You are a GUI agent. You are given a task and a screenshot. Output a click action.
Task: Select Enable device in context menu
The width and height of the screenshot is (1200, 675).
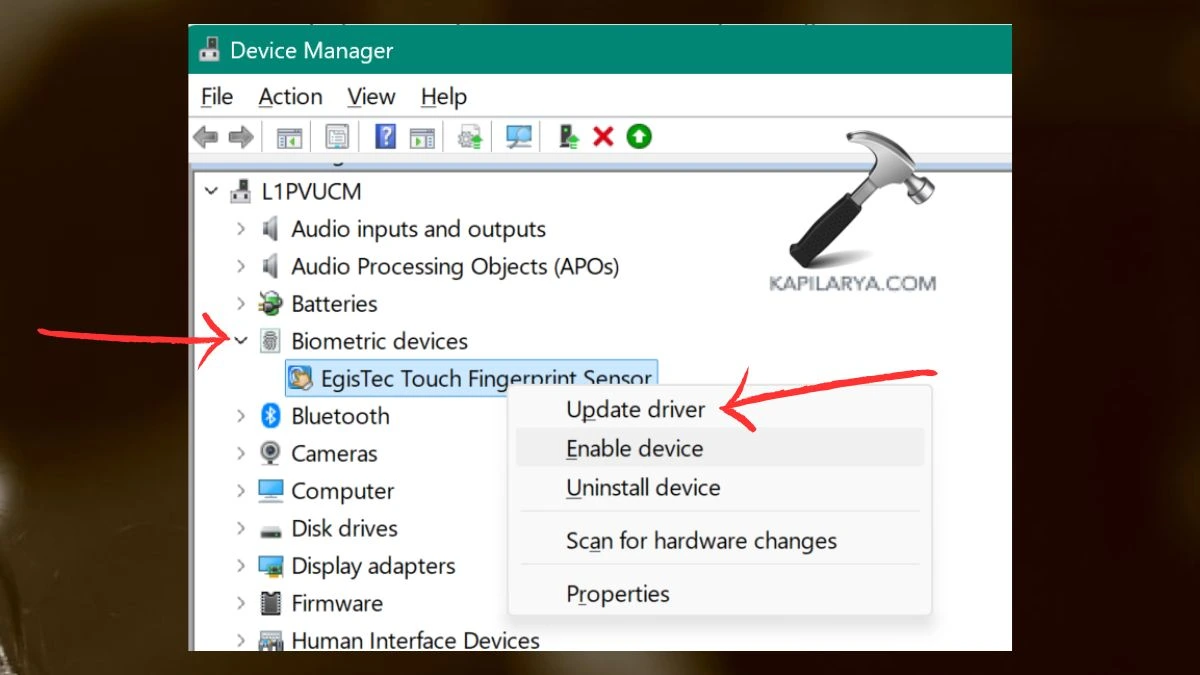(634, 449)
